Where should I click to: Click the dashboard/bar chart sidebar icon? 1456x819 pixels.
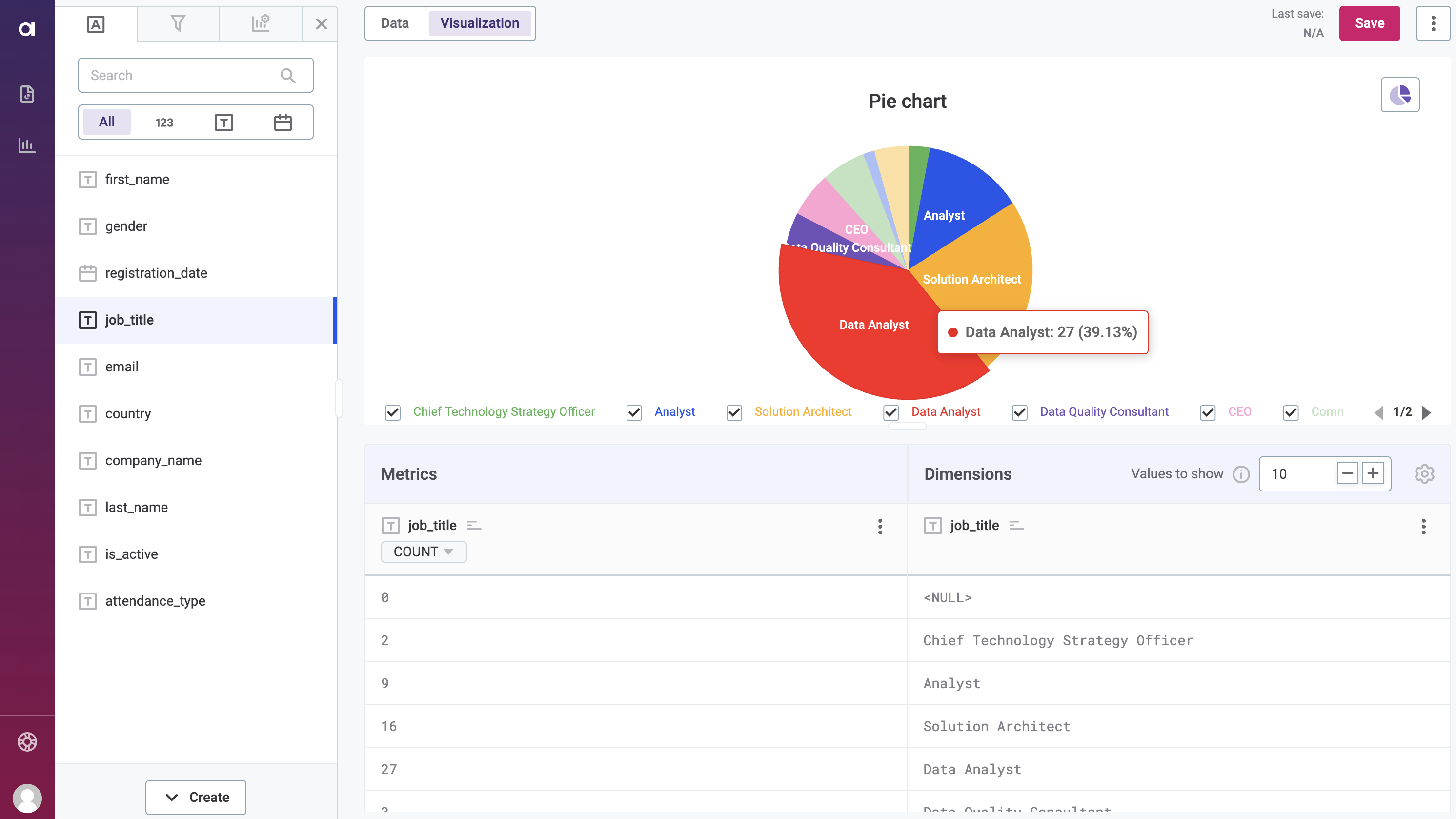[27, 145]
